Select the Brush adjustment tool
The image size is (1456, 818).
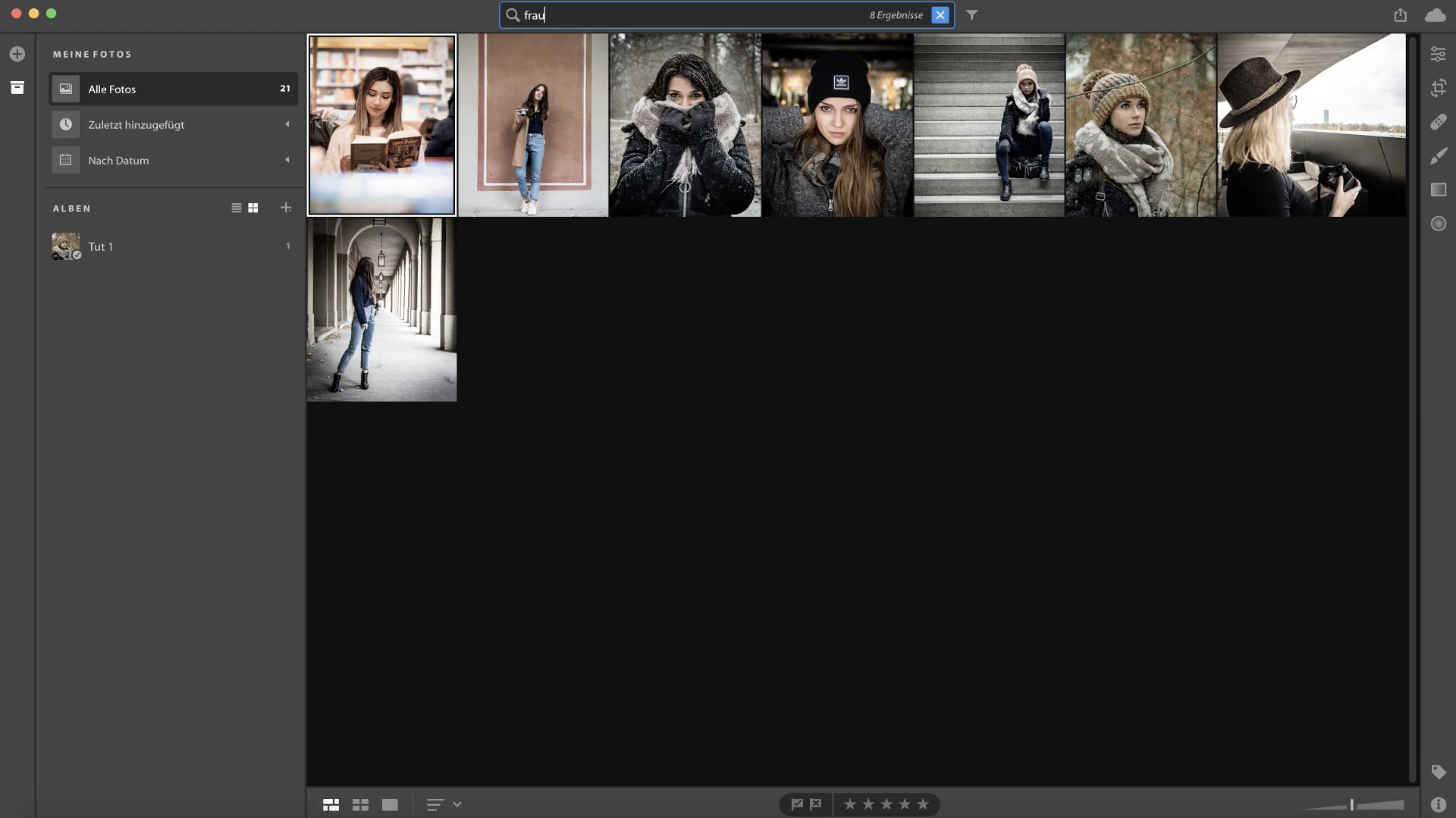click(1438, 155)
